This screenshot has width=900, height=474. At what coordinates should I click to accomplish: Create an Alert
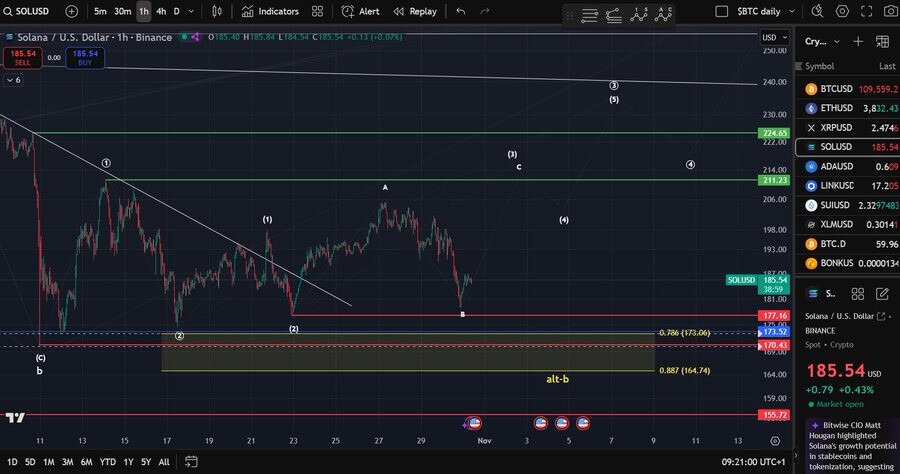coord(360,11)
